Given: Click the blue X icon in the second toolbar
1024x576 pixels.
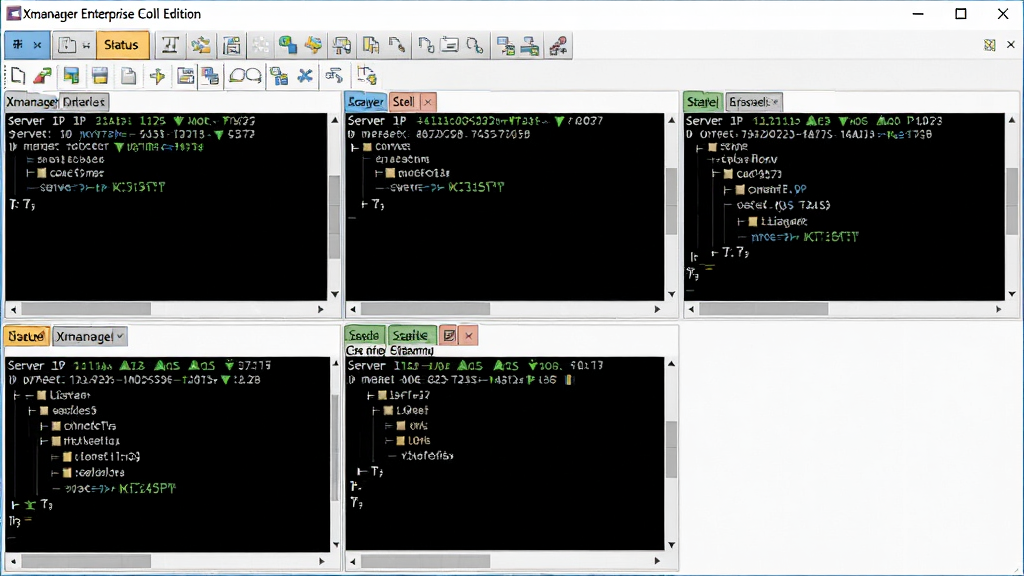Looking at the screenshot, I should [x=305, y=76].
